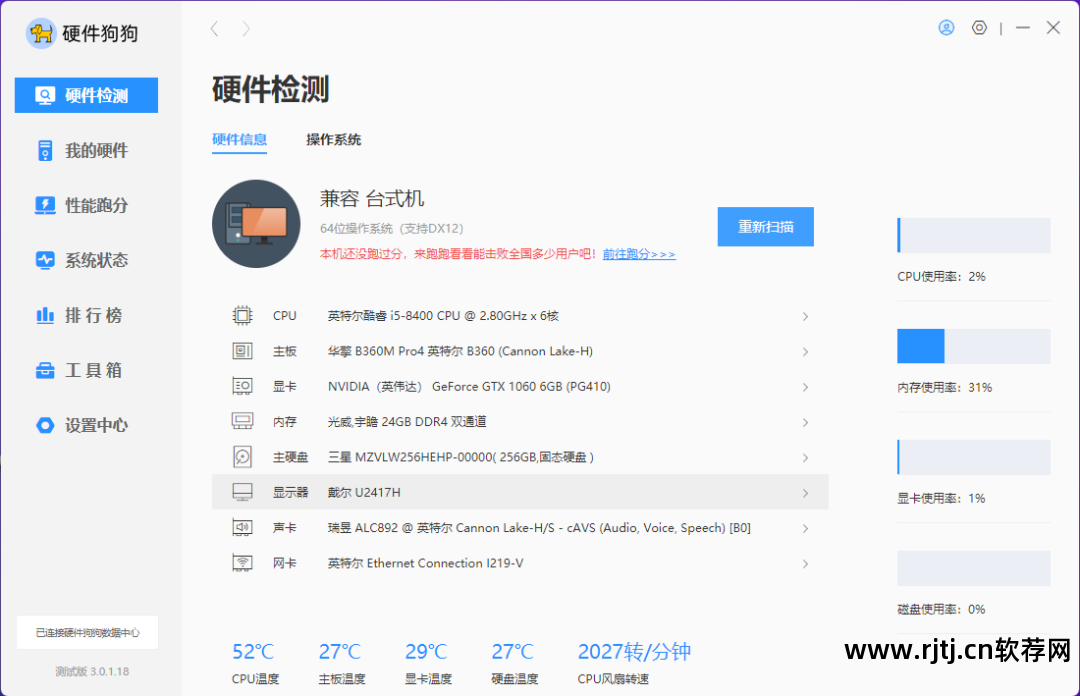The height and width of the screenshot is (696, 1080).
Task: Go back with the left arrow
Action: point(214,29)
